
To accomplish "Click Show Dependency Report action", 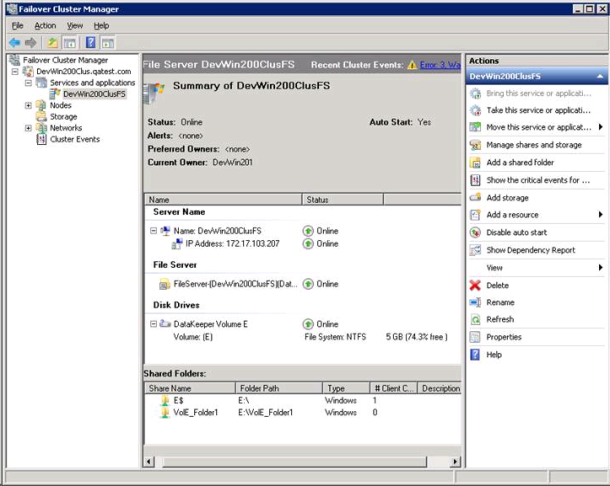I will tap(531, 250).
